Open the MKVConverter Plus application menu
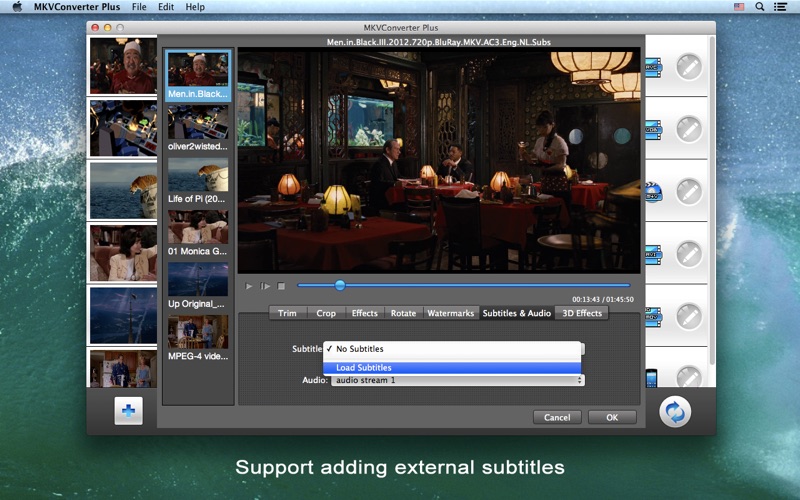This screenshot has height=500, width=800. [x=77, y=7]
